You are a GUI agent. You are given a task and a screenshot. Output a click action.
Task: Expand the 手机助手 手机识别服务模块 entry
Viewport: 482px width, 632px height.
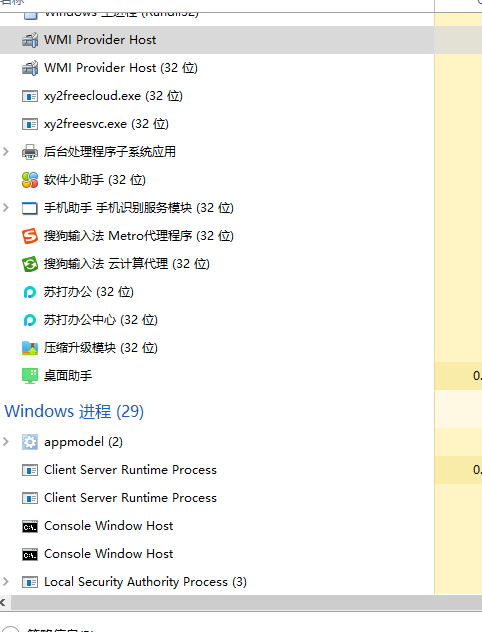[6, 208]
